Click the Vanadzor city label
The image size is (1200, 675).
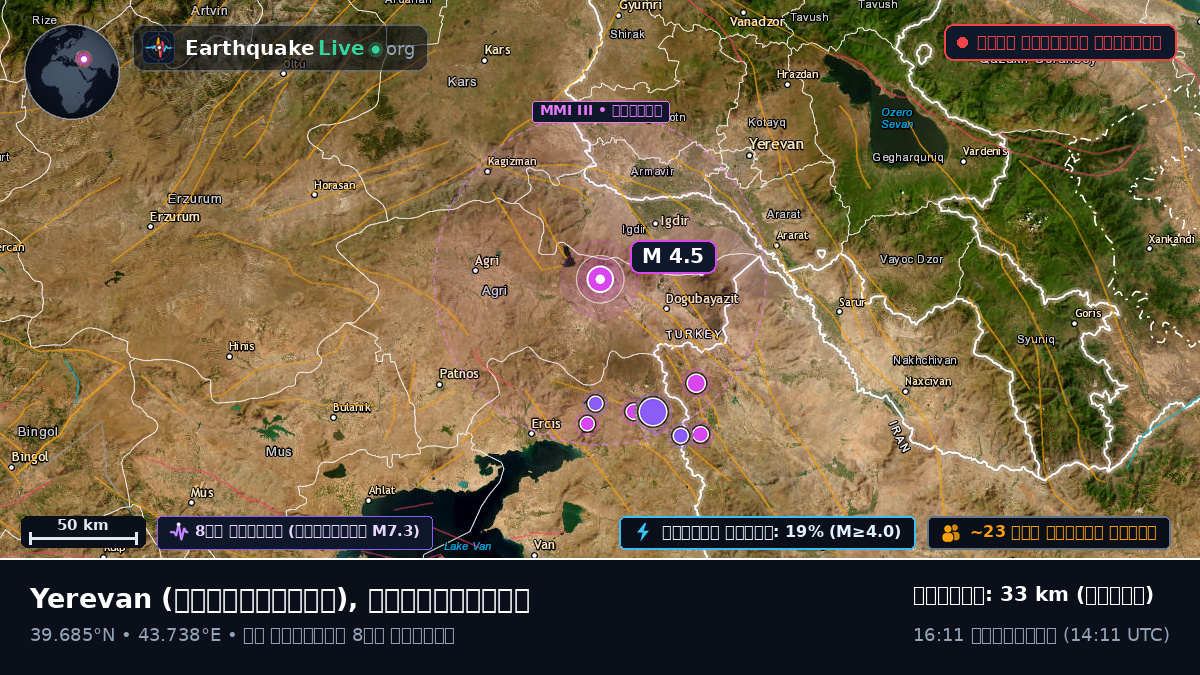pyautogui.click(x=757, y=21)
